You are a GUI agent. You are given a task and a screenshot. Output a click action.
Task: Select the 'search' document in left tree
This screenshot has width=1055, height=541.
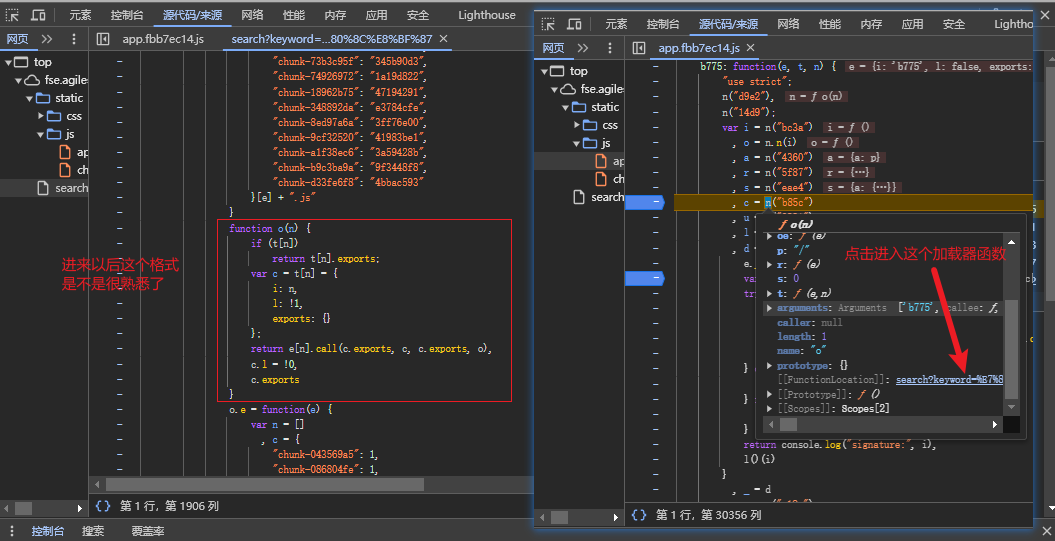(x=61, y=188)
